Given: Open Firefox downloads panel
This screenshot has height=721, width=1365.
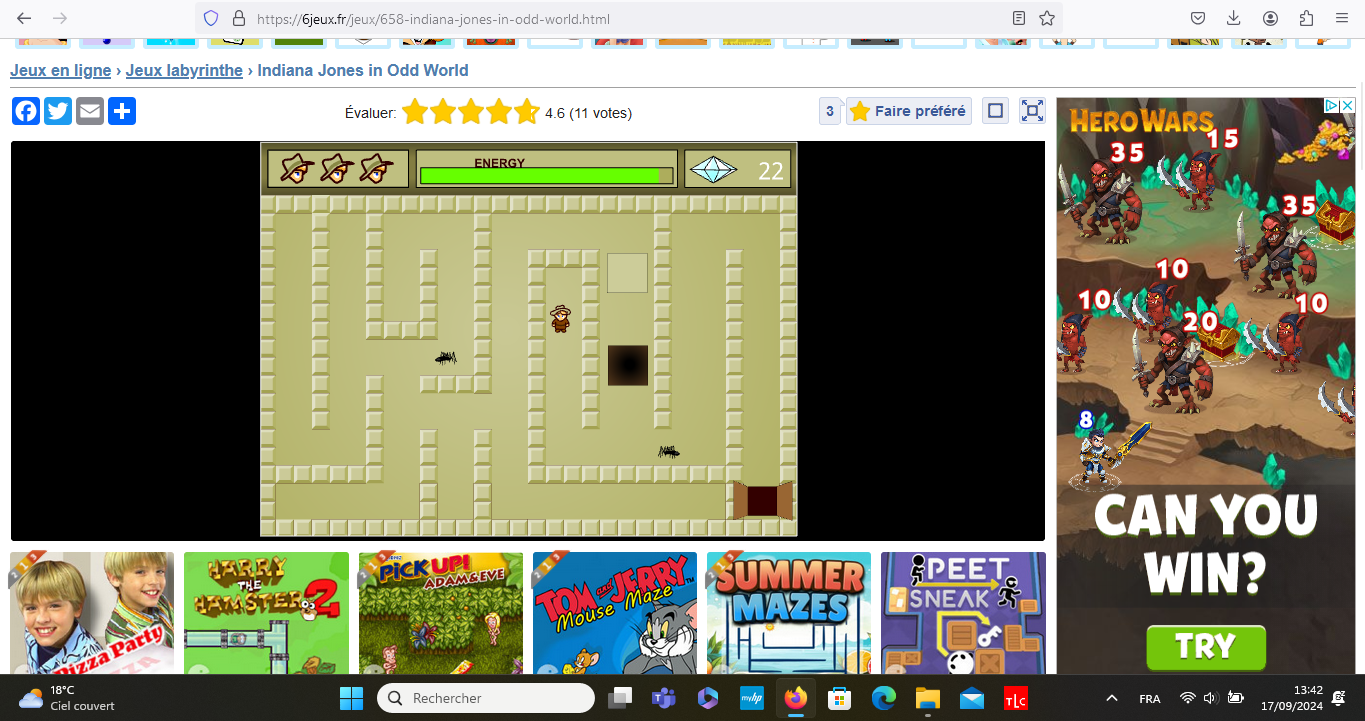Looking at the screenshot, I should (x=1234, y=18).
